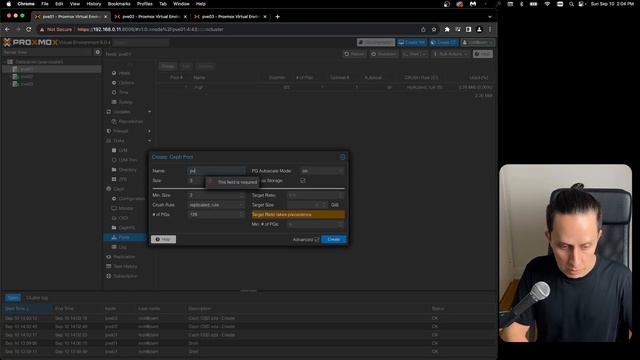Screen dimensions: 640x360
Task: Click the Create CT button
Action: tap(444, 42)
